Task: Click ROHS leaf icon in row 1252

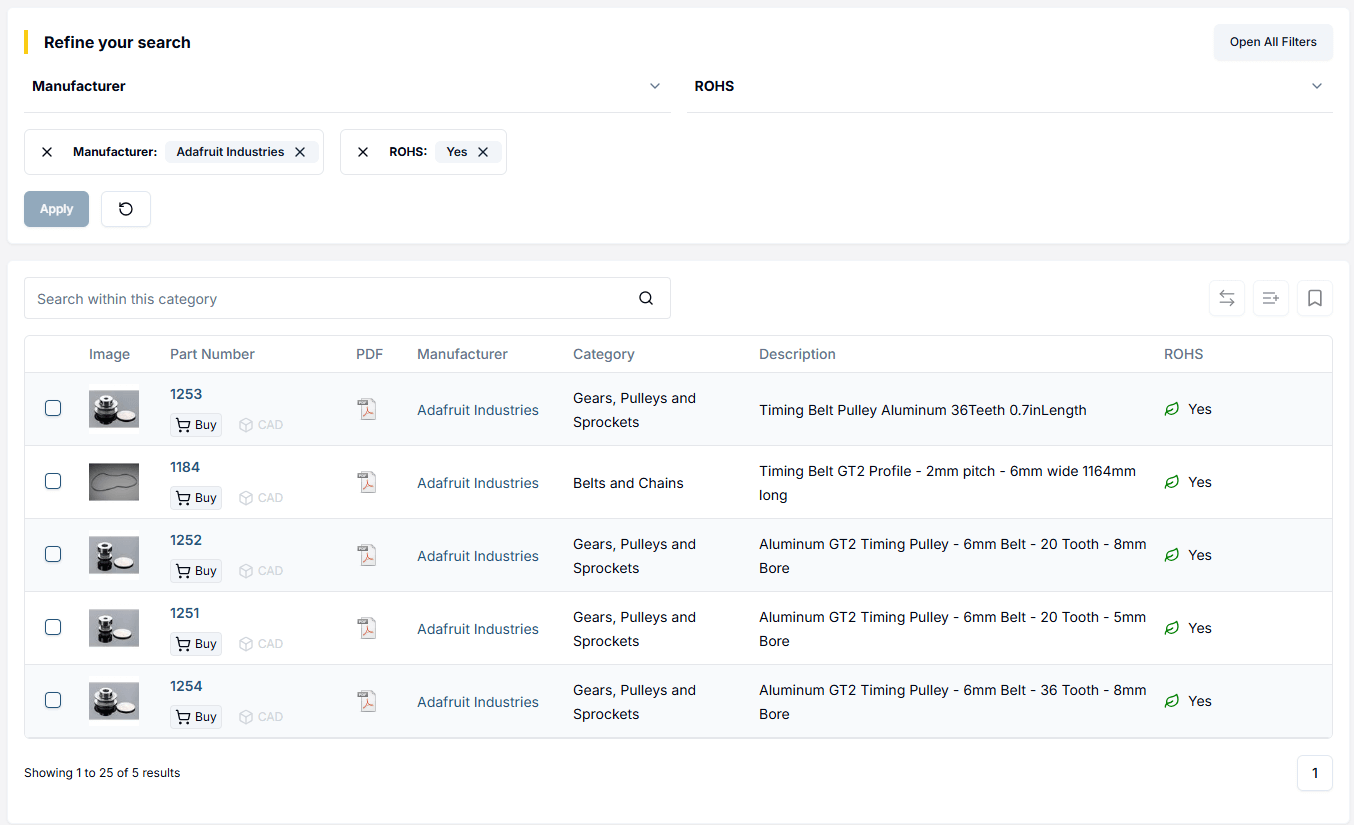Action: pyautogui.click(x=1172, y=555)
